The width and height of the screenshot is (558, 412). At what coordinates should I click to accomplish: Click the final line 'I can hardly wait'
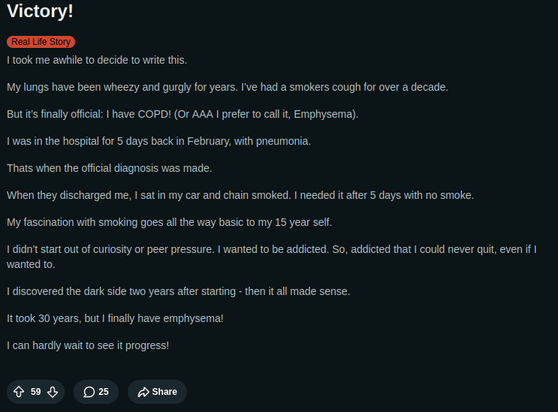(x=88, y=345)
